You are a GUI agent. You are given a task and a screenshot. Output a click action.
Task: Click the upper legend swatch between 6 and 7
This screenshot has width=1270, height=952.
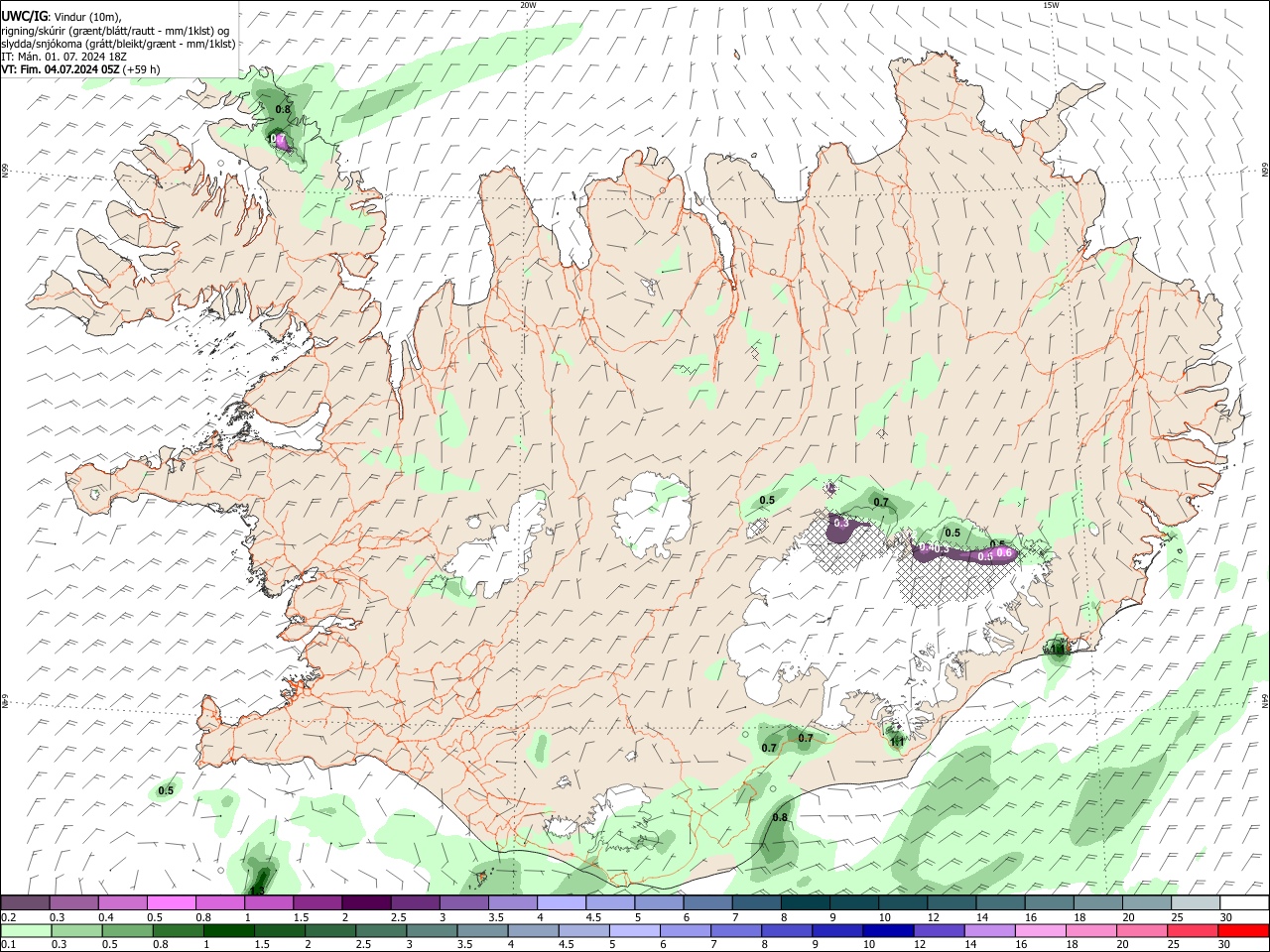707,903
